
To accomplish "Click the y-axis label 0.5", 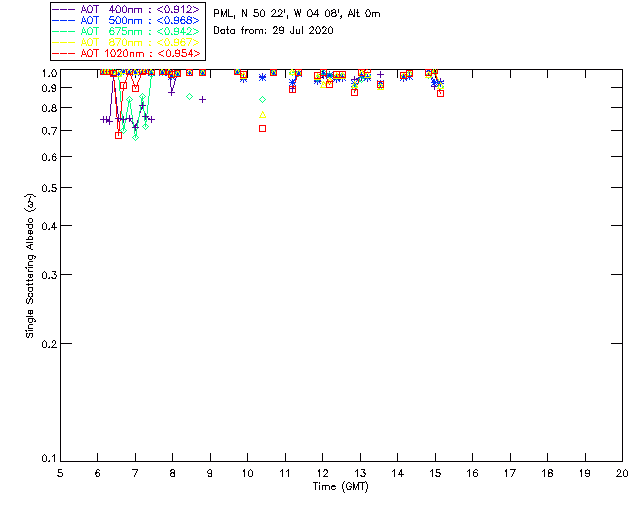I will pyautogui.click(x=49, y=188).
